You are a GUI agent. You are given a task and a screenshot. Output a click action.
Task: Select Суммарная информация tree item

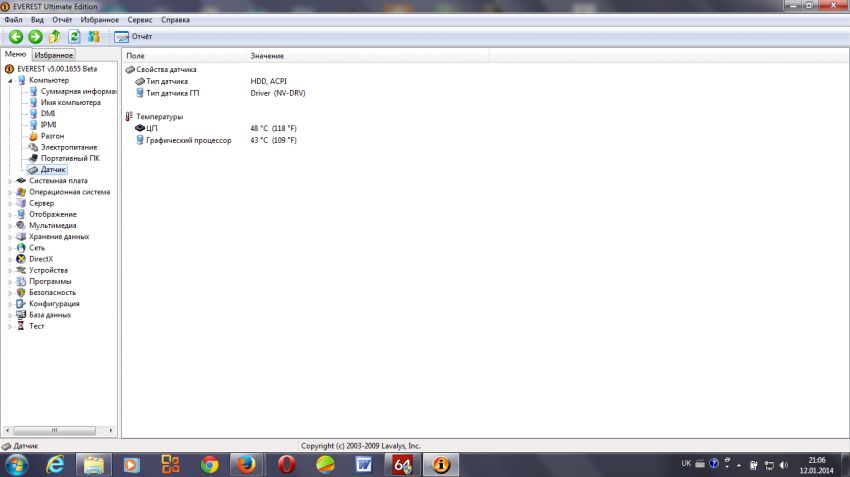(79, 91)
